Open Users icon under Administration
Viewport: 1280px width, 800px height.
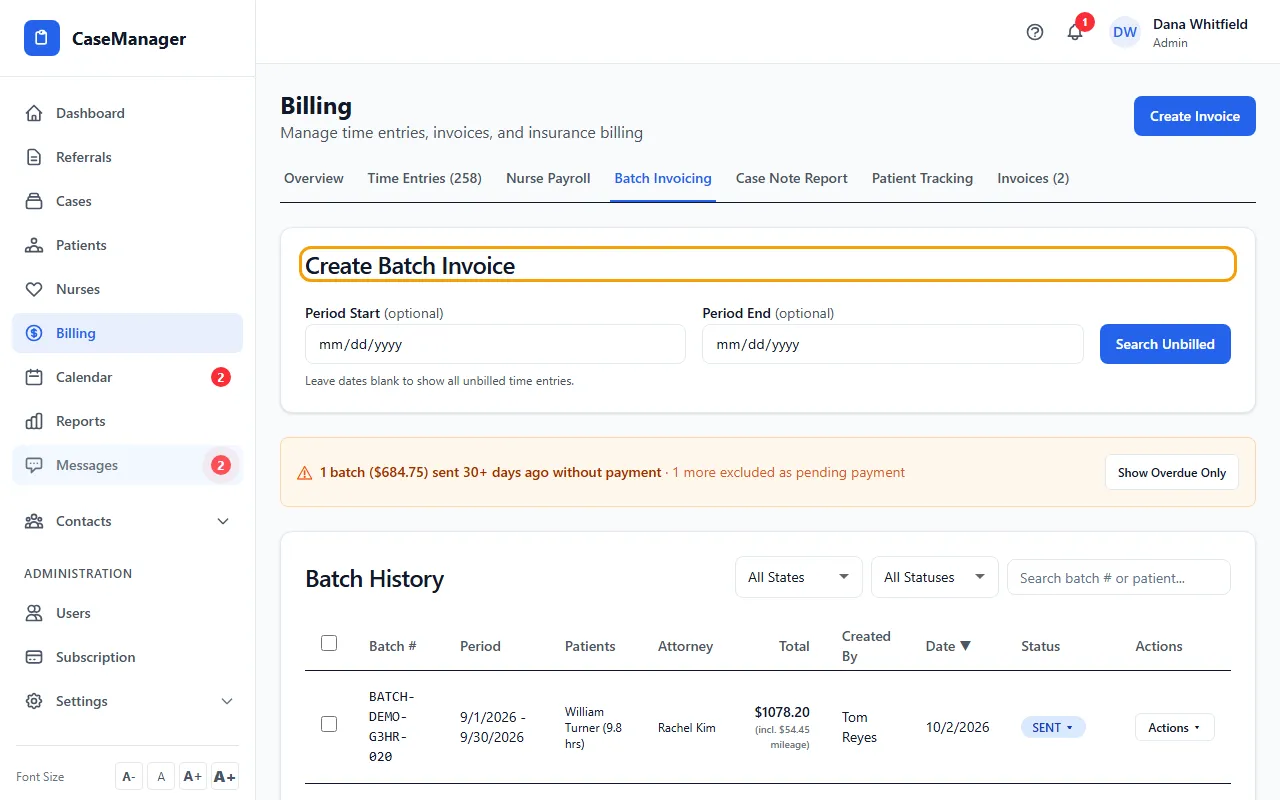click(x=34, y=613)
